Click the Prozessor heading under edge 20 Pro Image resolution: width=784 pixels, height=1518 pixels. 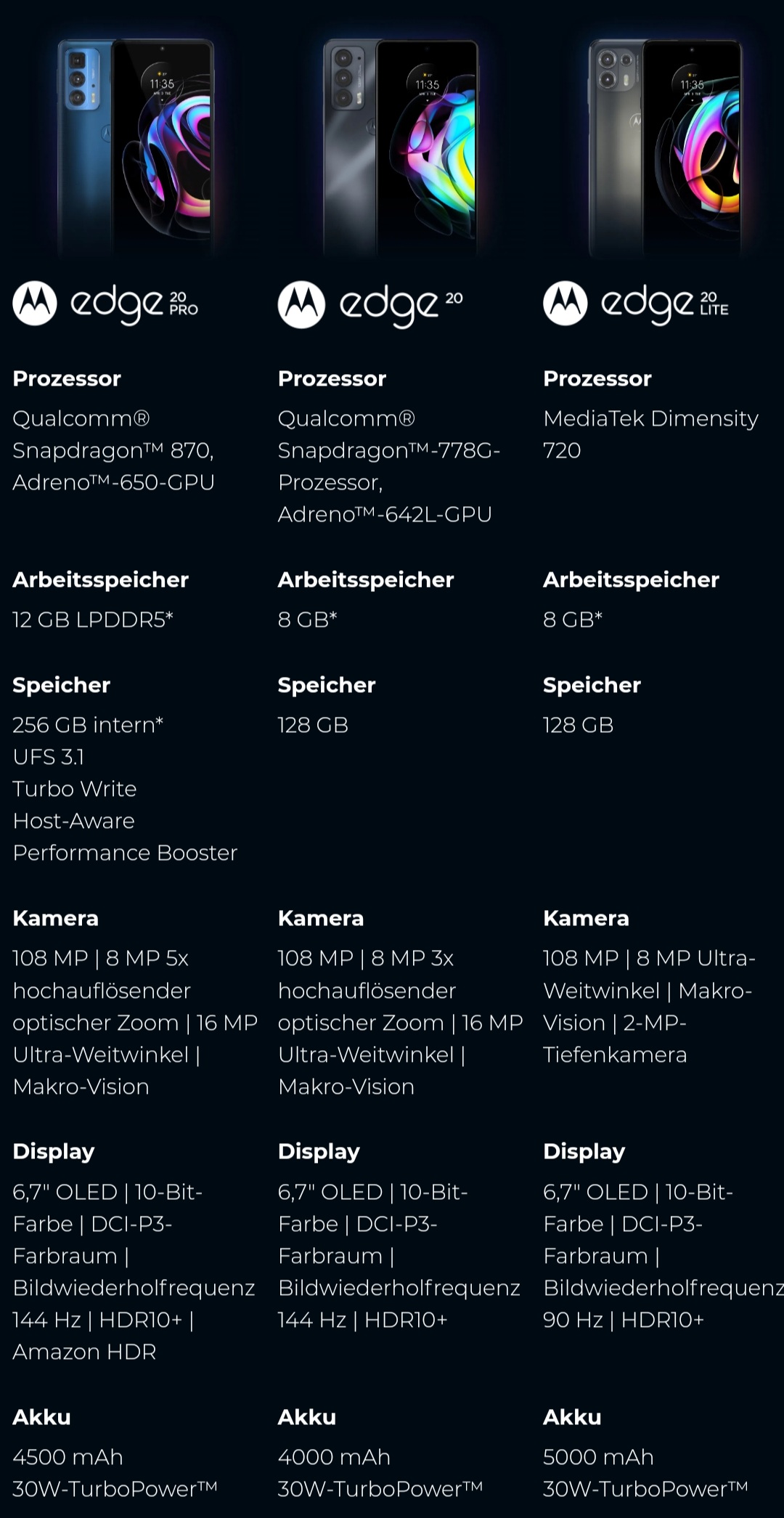tap(67, 378)
